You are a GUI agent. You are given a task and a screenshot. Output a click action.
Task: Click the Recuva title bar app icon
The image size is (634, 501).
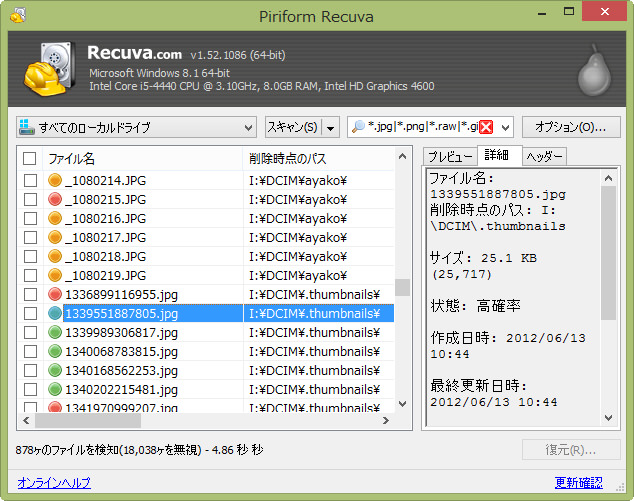pos(18,16)
